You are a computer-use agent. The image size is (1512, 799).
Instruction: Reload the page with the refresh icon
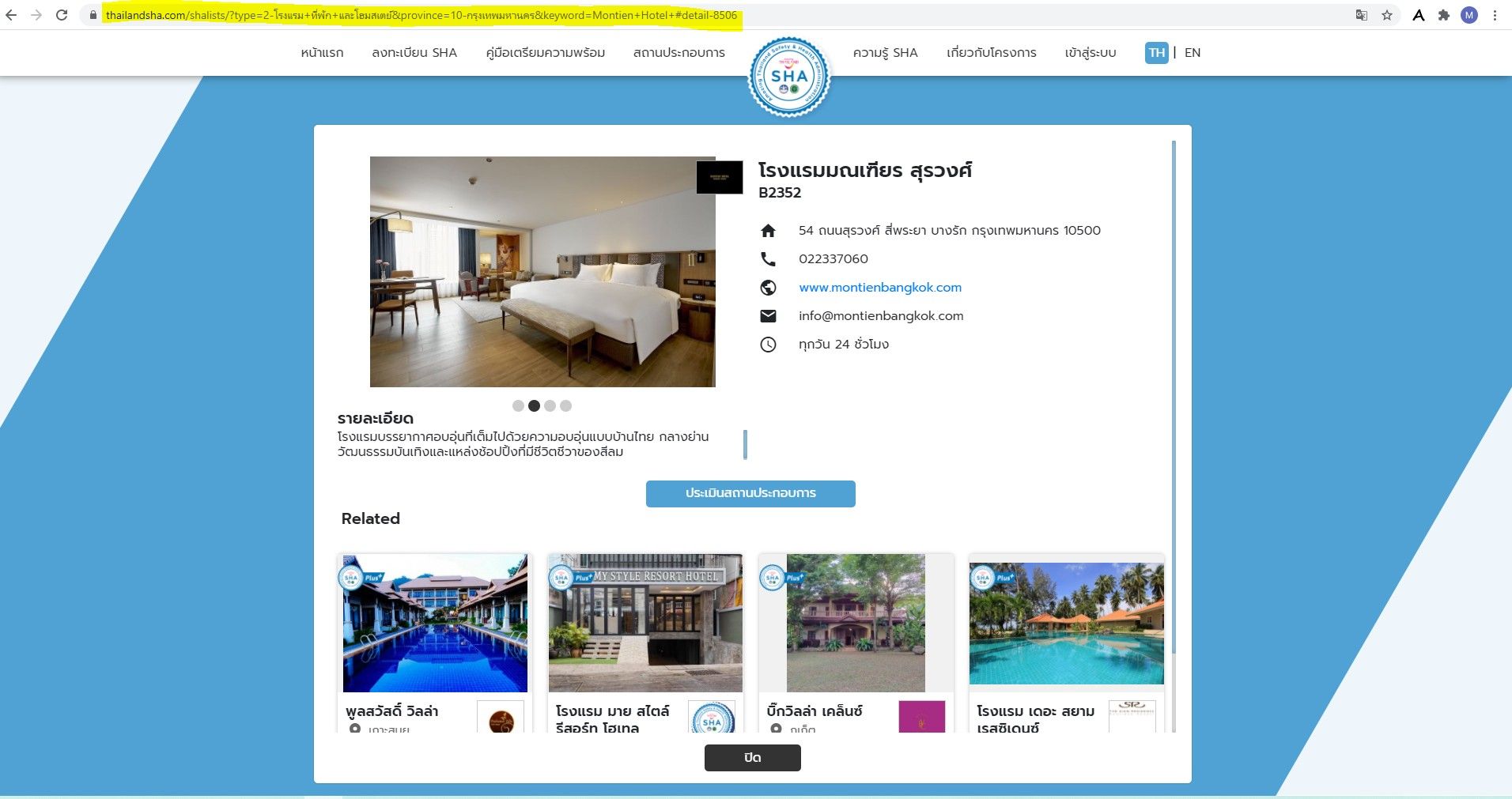[62, 15]
